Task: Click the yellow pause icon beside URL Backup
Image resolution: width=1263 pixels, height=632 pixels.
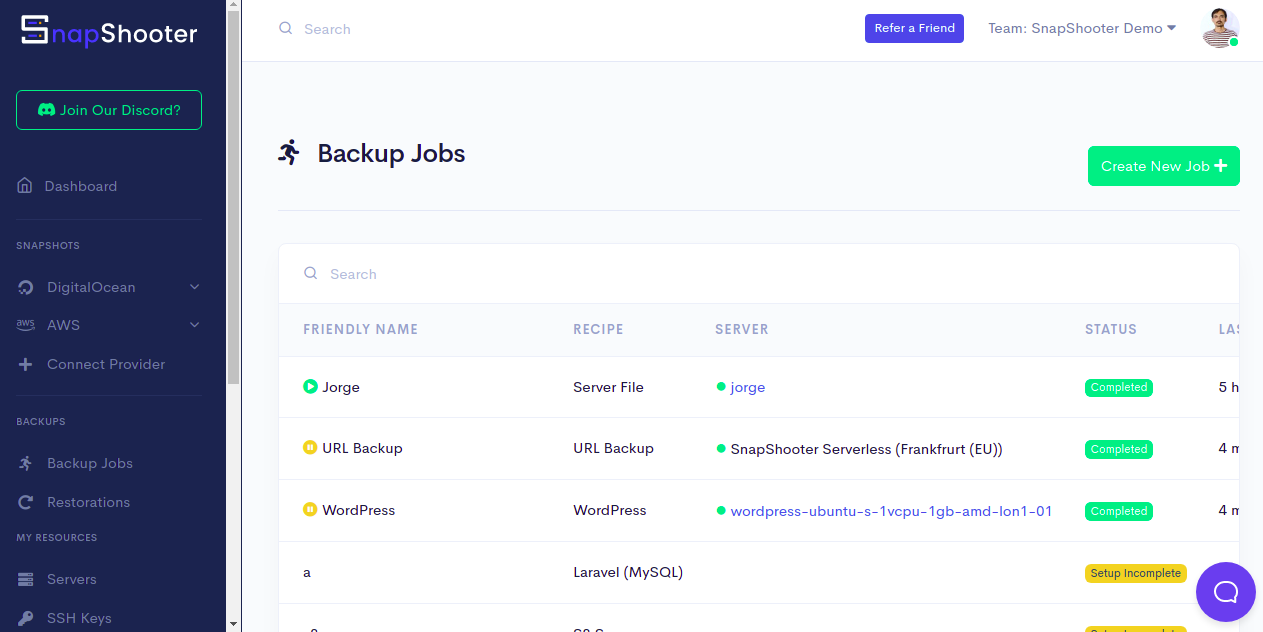Action: pos(310,448)
